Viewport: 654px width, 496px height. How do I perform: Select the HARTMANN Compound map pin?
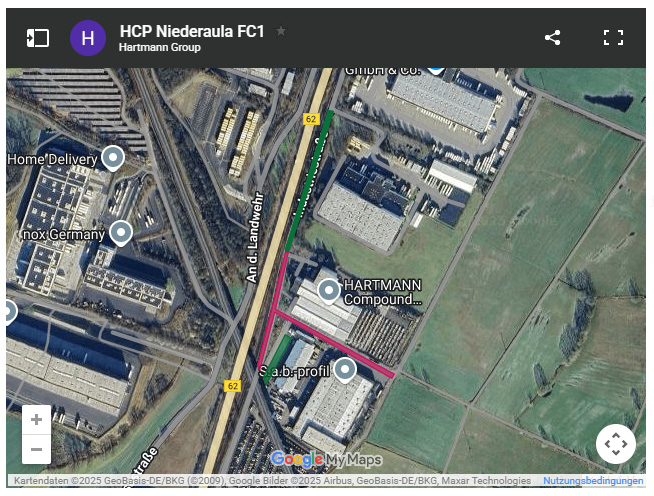coord(329,291)
